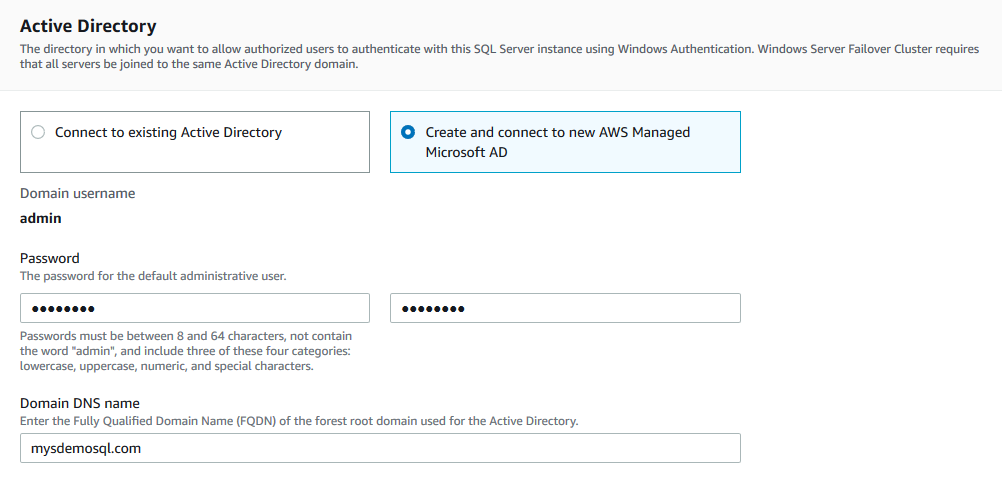Click the masked dots in the first password field
Image resolution: width=1002 pixels, height=483 pixels.
63,309
